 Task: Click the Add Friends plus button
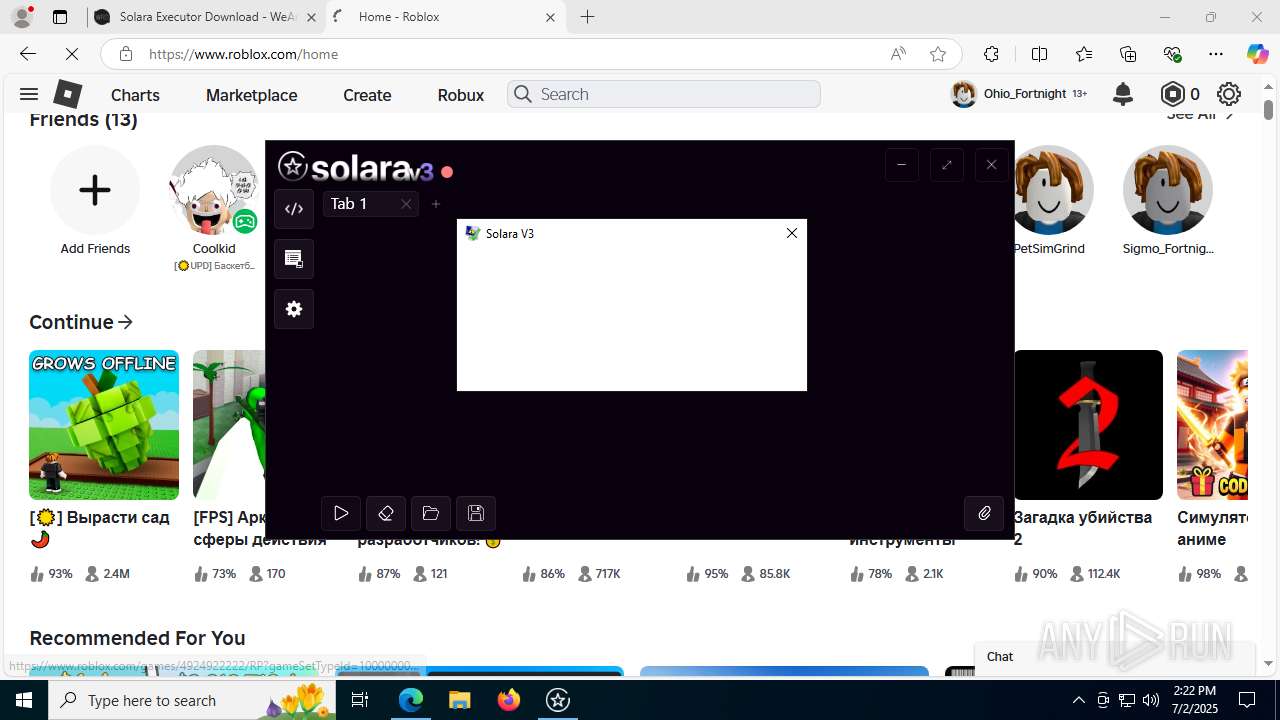tap(95, 190)
